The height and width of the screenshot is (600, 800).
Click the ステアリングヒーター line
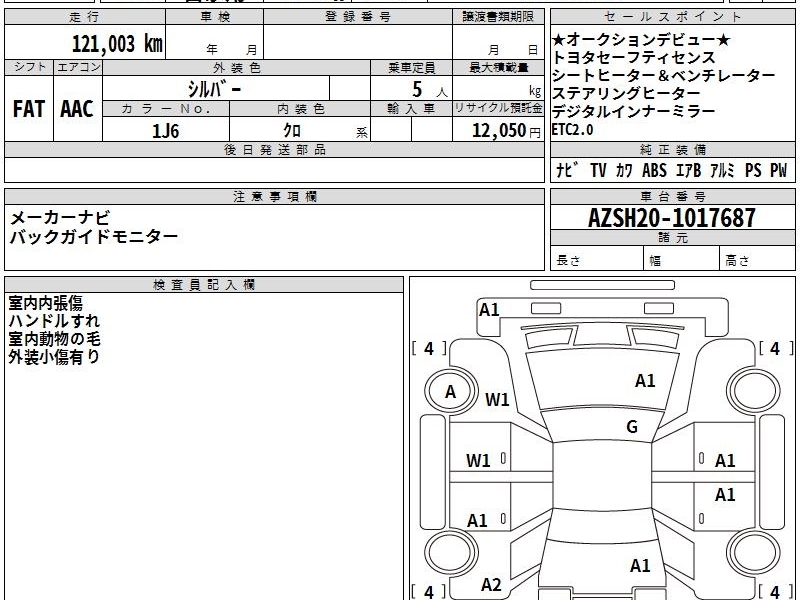tap(626, 93)
